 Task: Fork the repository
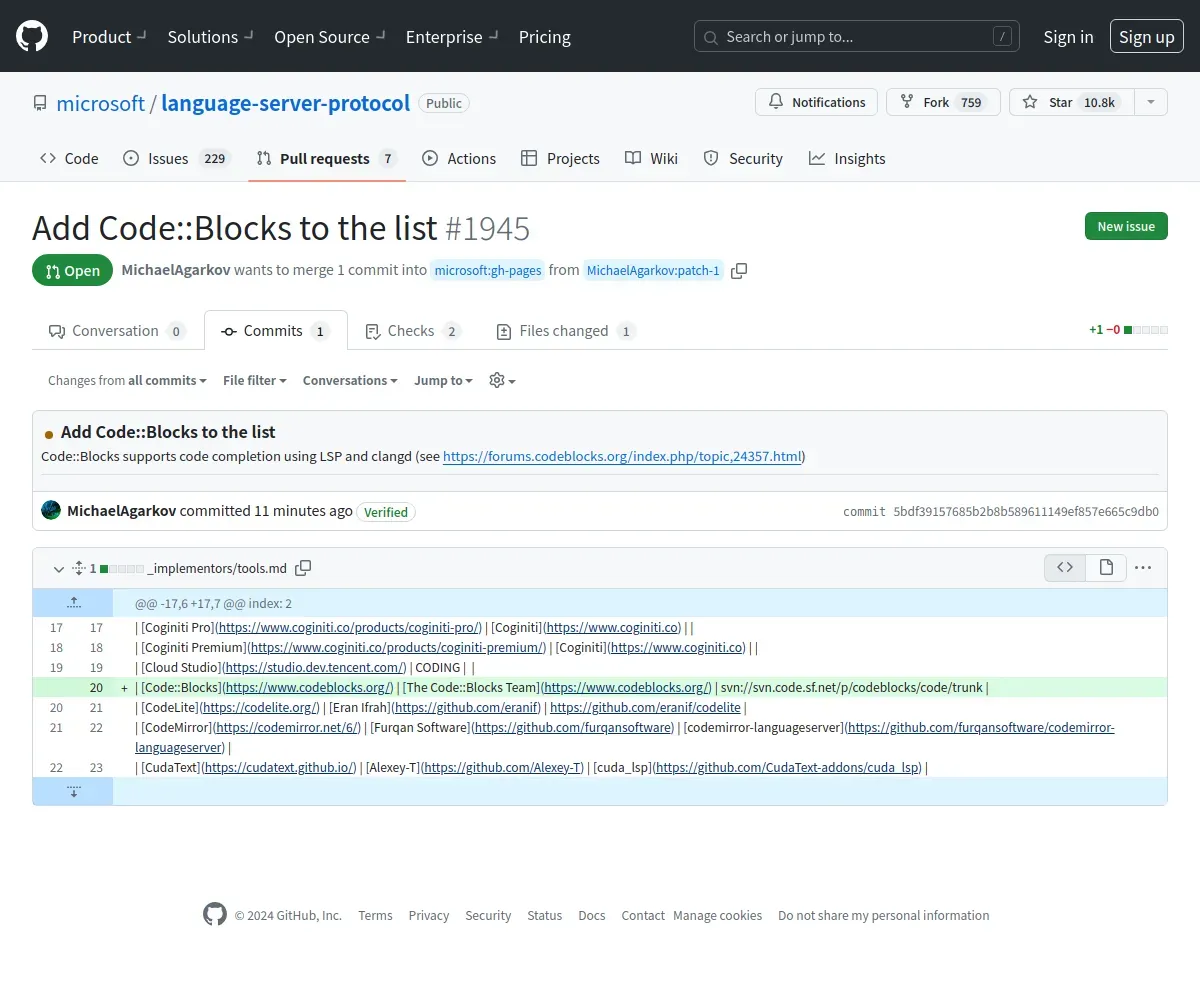coord(943,102)
